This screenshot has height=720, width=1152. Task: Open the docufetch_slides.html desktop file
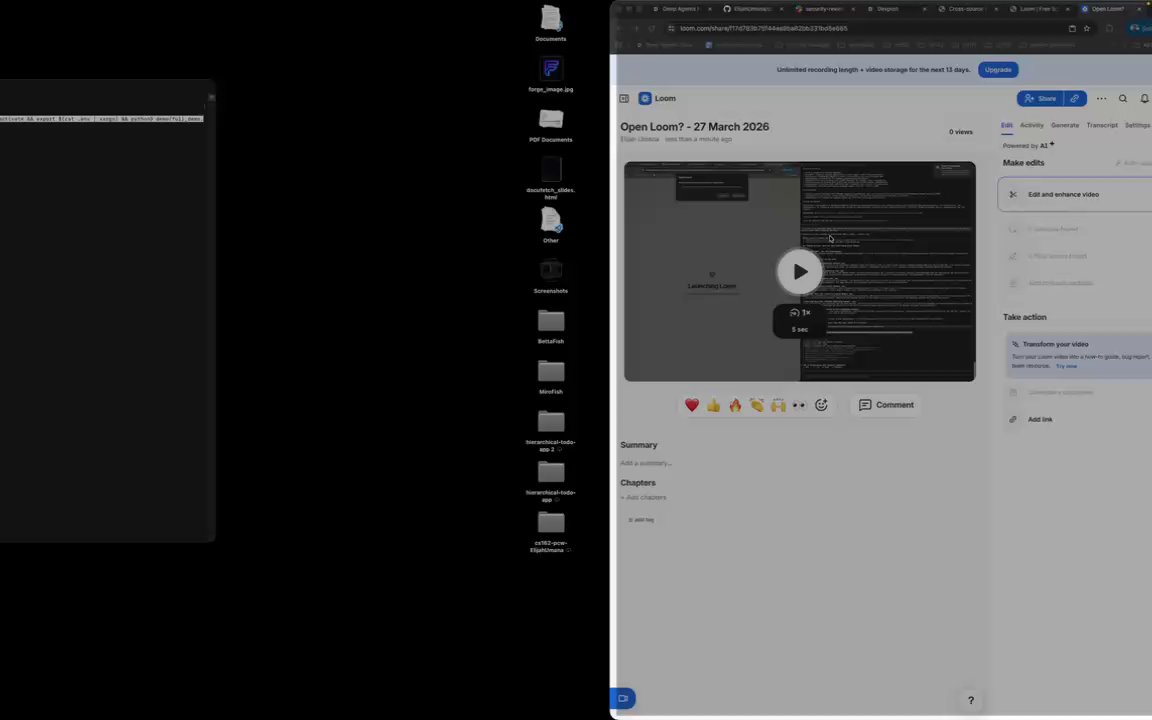point(550,177)
